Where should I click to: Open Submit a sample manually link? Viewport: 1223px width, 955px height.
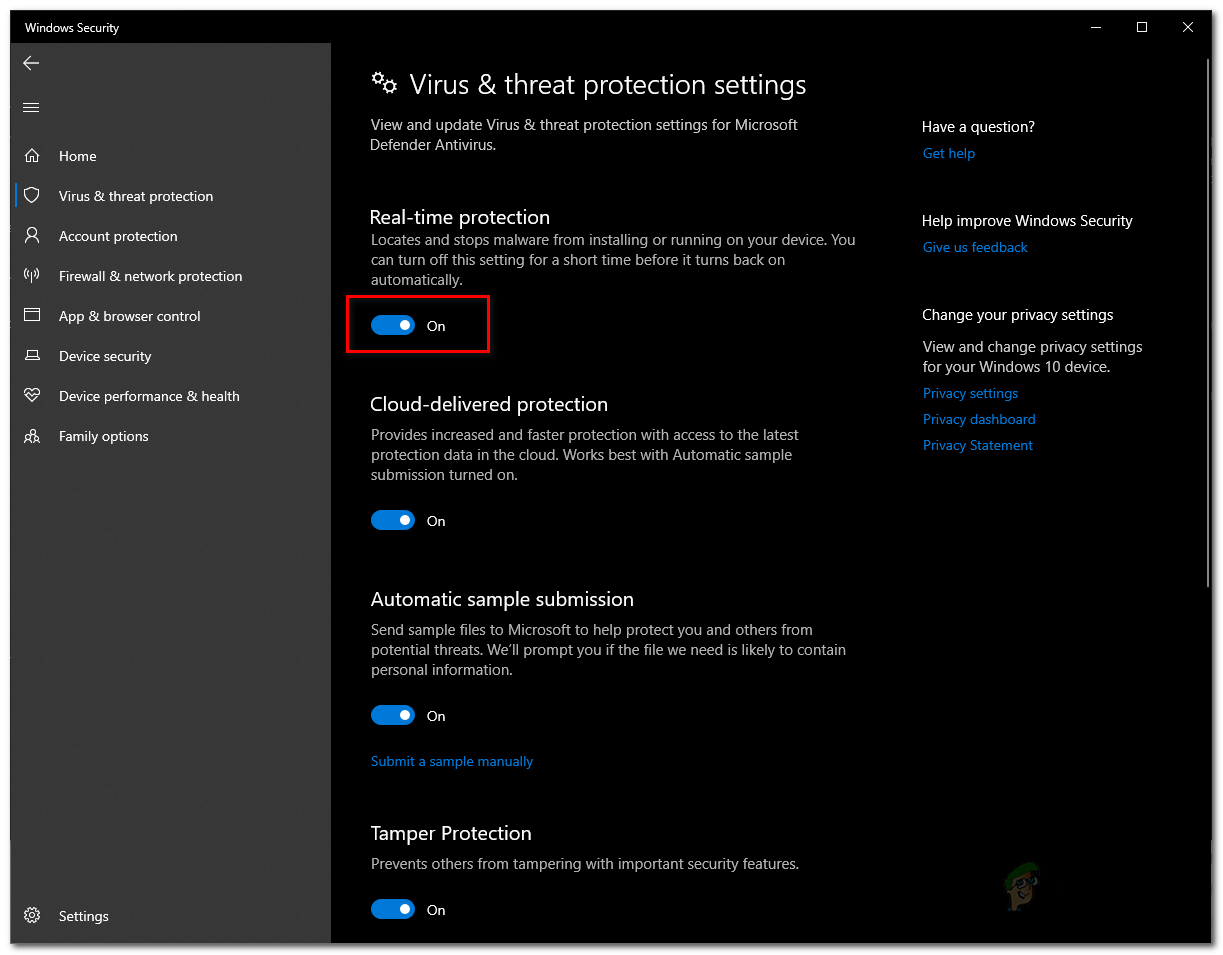(x=452, y=761)
